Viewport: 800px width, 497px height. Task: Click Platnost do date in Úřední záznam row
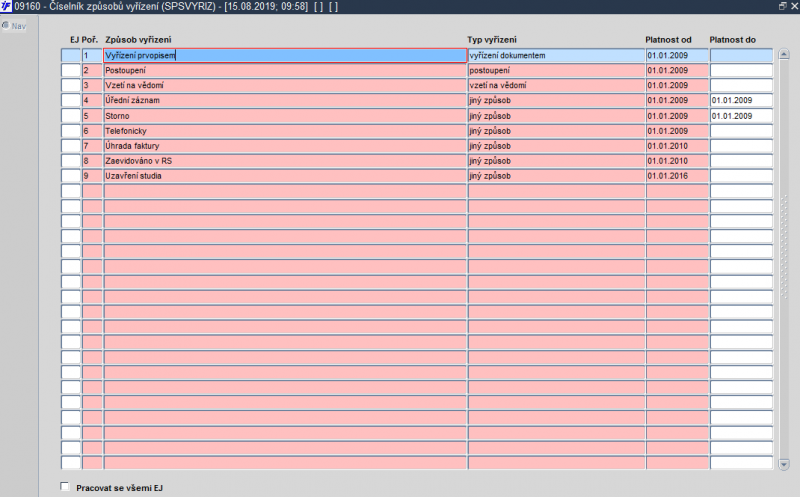(x=741, y=101)
